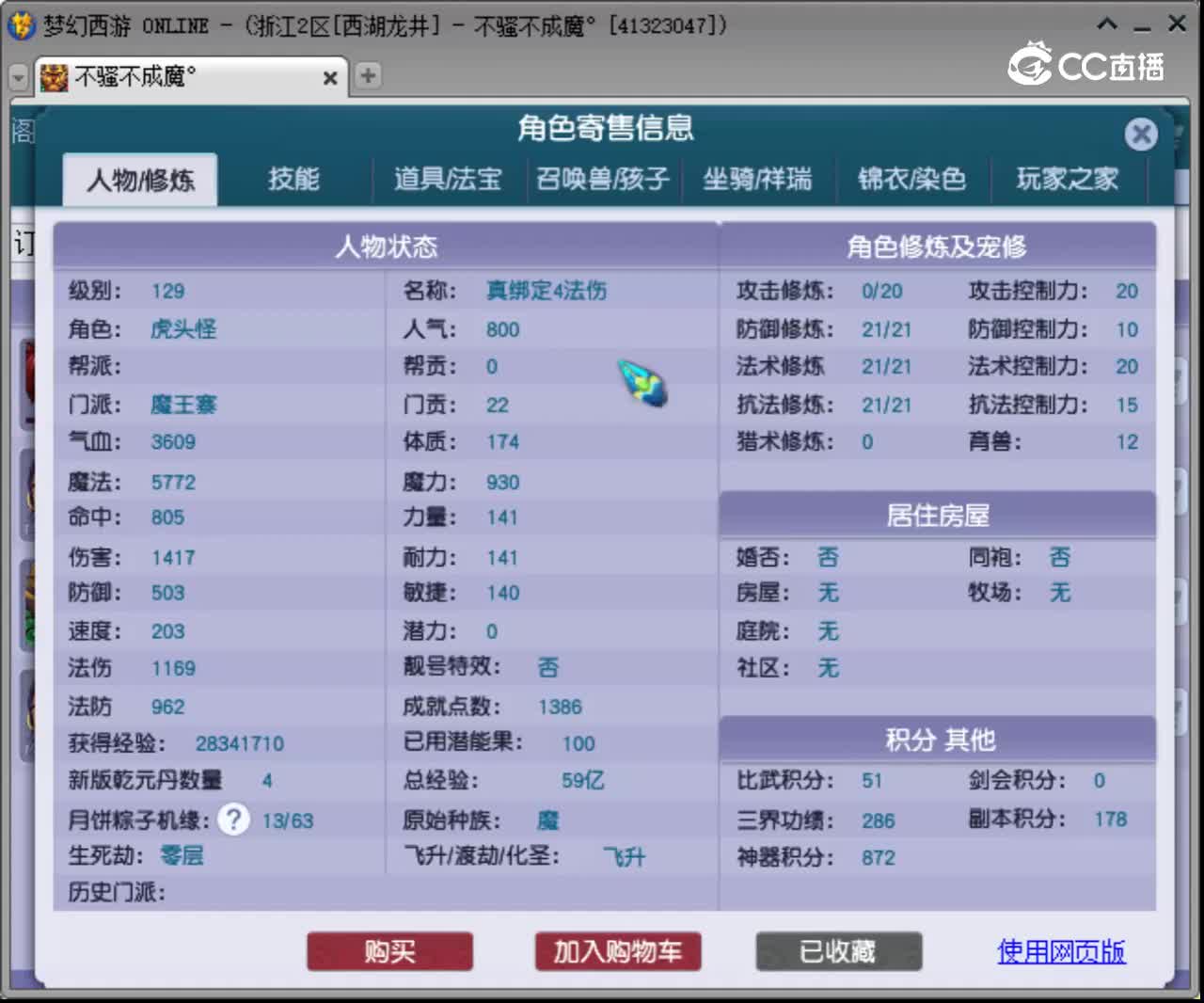Viewport: 1204px width, 1003px height.
Task: Open the 锦衣/染色 tab
Action: coord(911,179)
